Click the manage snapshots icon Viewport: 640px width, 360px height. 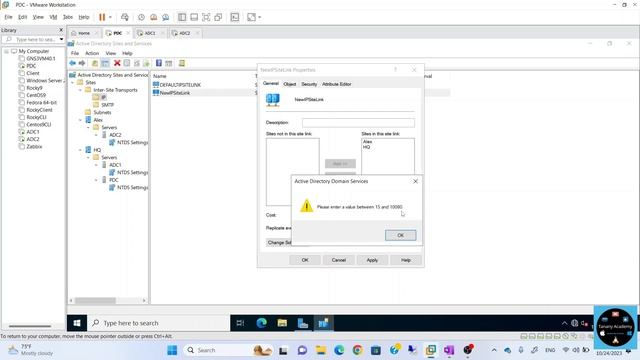[x=166, y=17]
